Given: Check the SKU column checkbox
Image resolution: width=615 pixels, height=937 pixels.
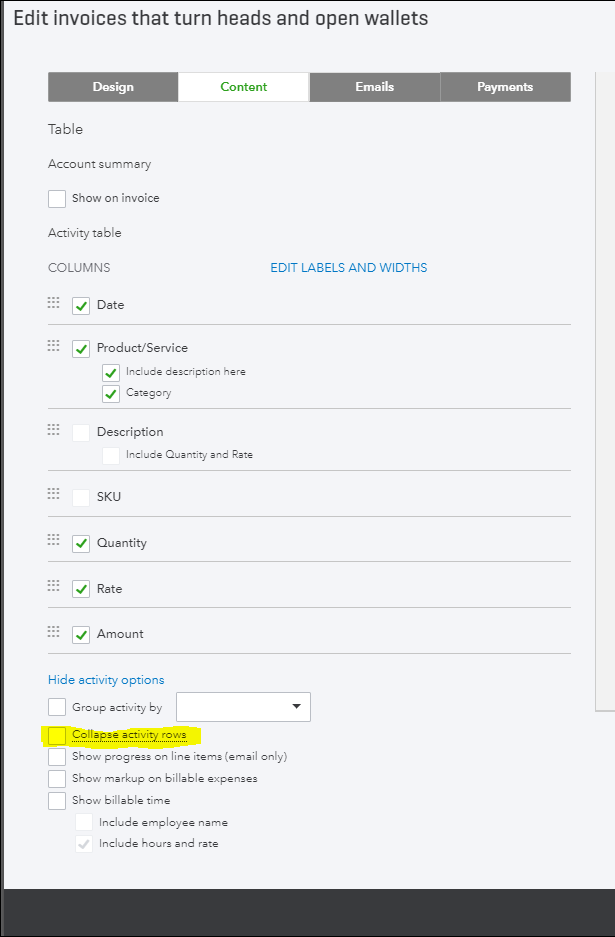Looking at the screenshot, I should tap(81, 497).
